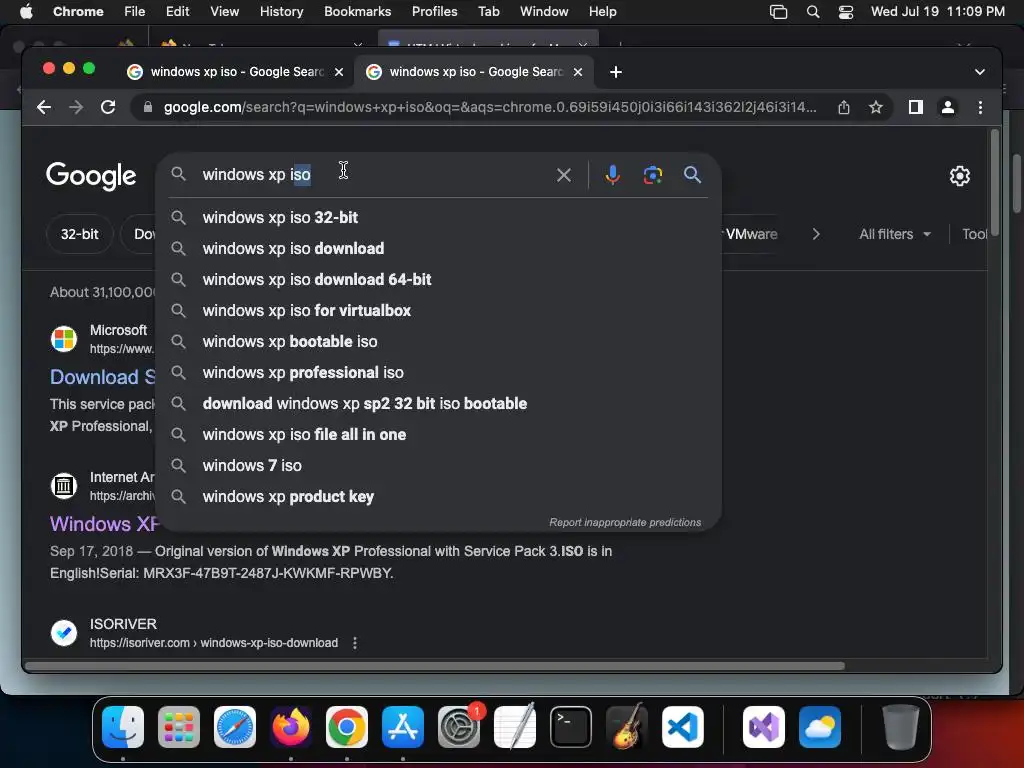Choose suggestion windows xp bootable iso
The image size is (1024, 768).
(438, 342)
